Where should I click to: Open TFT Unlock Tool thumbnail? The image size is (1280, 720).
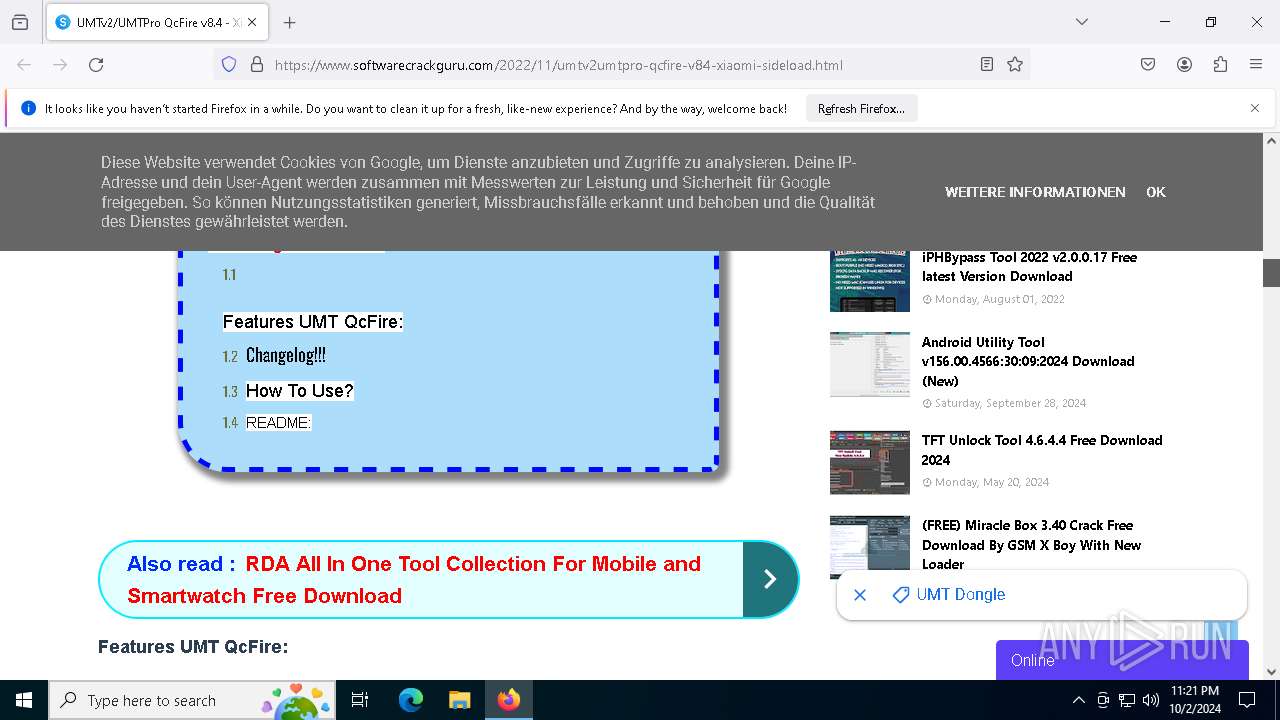coord(870,462)
